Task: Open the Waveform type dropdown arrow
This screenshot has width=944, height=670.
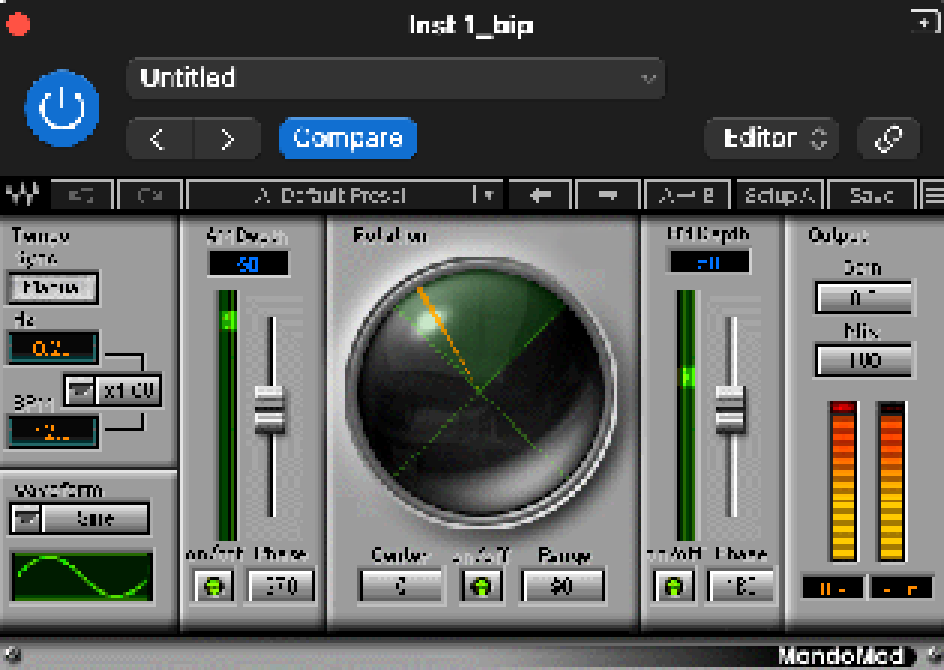Action: coord(25,518)
